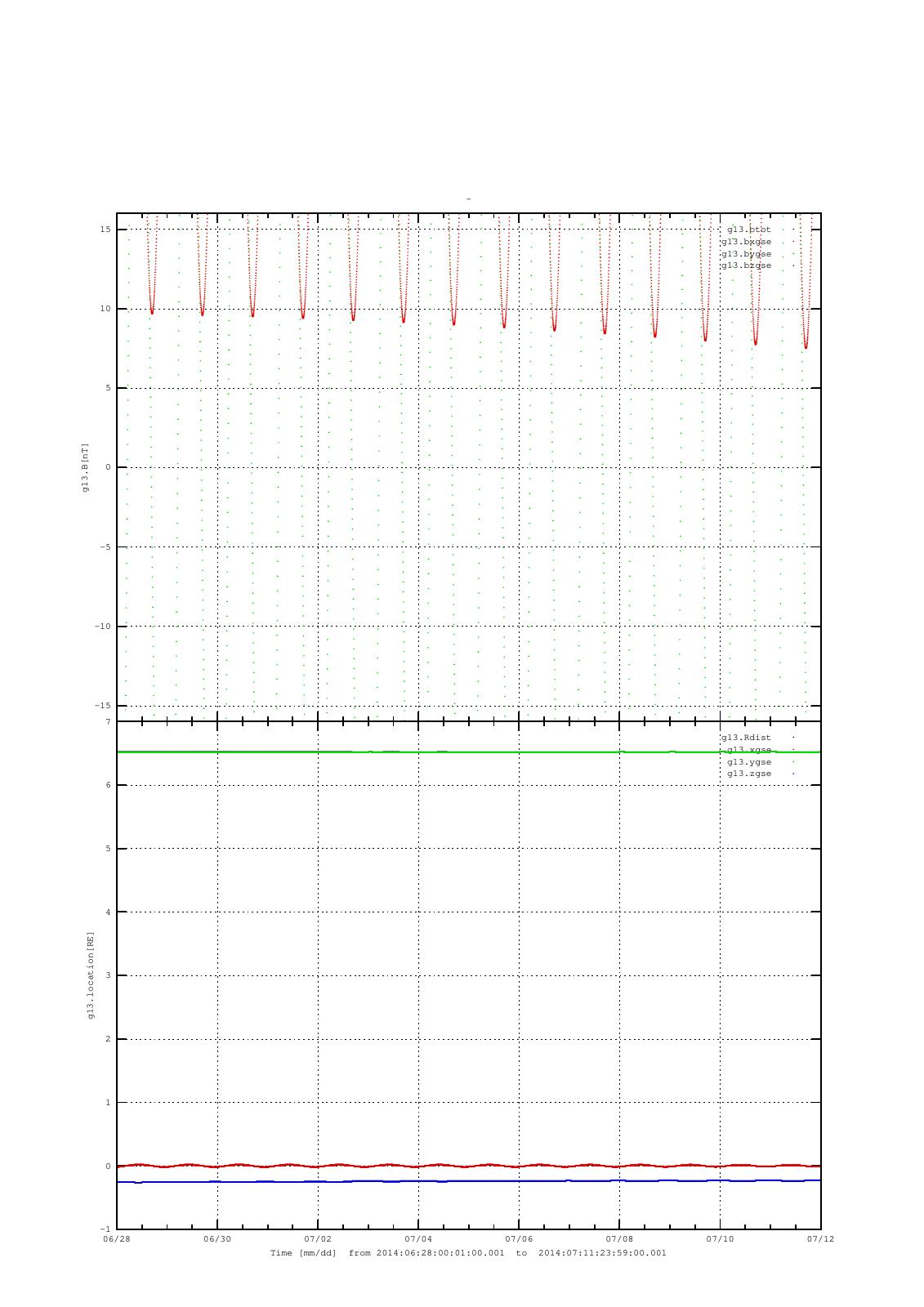Click the blue line in the location plot
924x1307 pixels.
[468, 1181]
